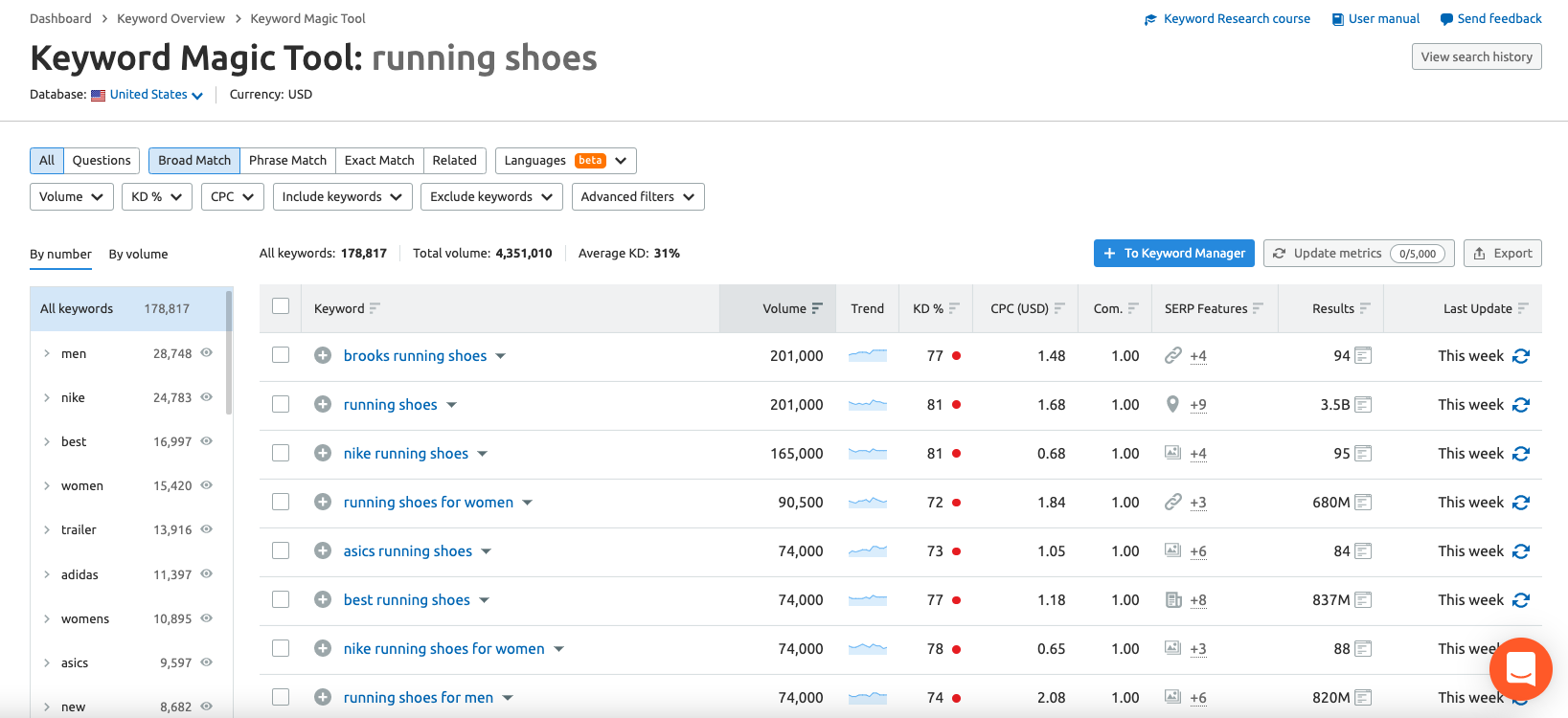The height and width of the screenshot is (718, 1568).
Task: Select the Exact Match tab
Action: coord(379,160)
